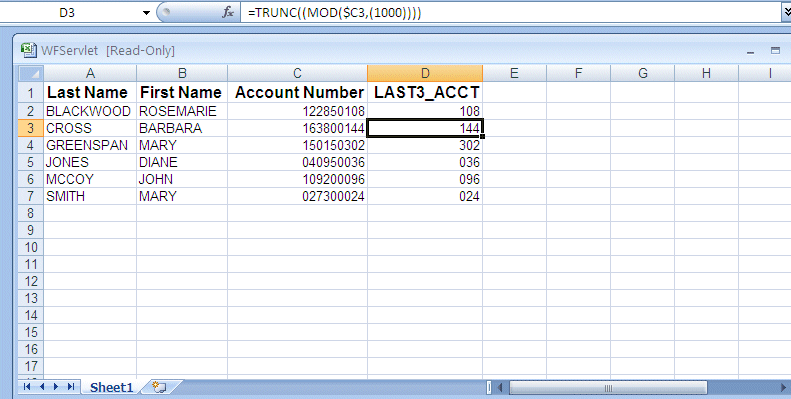Click the horizontal scrollbar left arrow
The width and height of the screenshot is (791, 399).
[x=500, y=388]
